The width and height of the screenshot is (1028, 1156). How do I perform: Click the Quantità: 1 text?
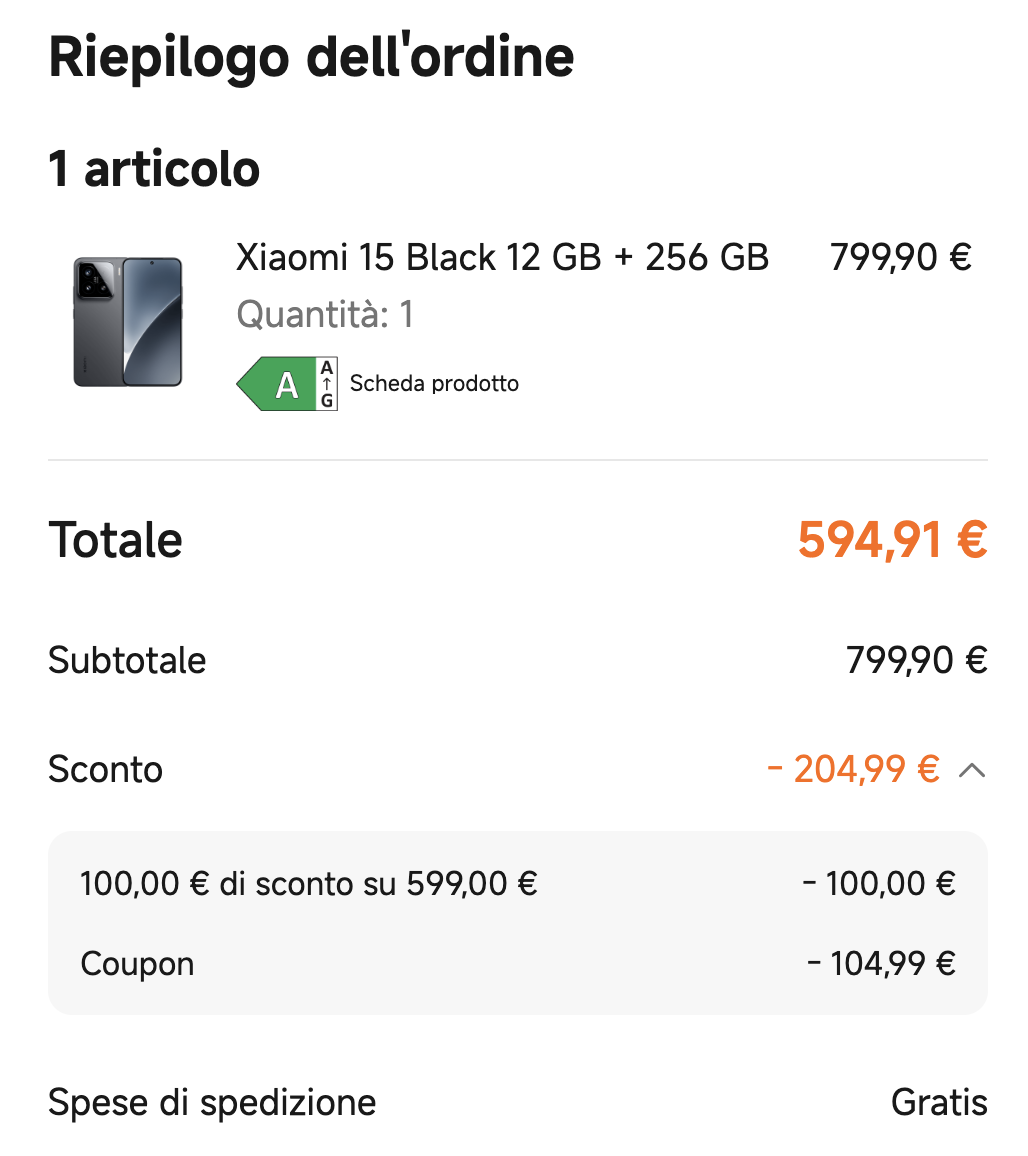point(324,315)
